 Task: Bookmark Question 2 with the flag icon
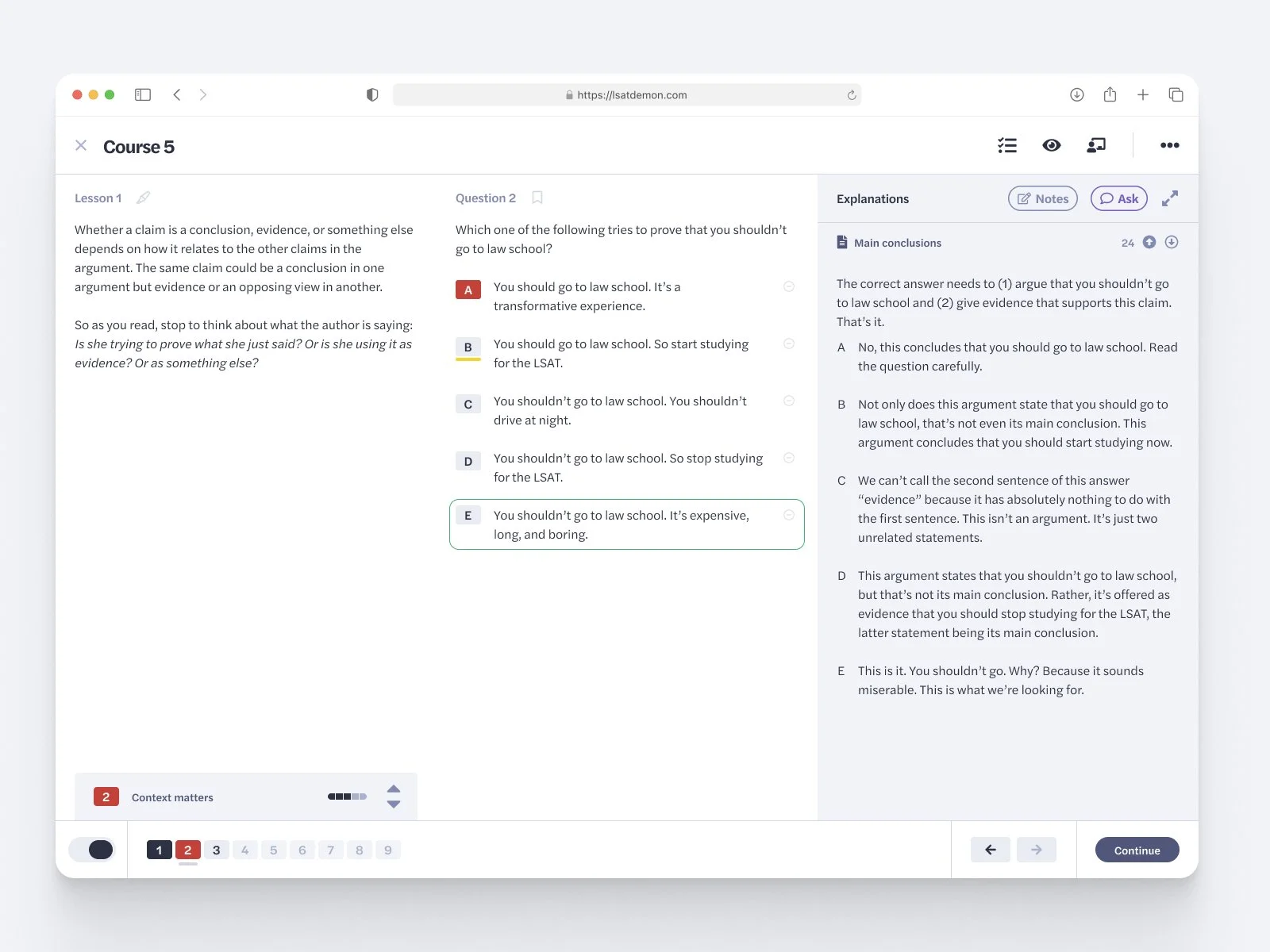point(537,198)
